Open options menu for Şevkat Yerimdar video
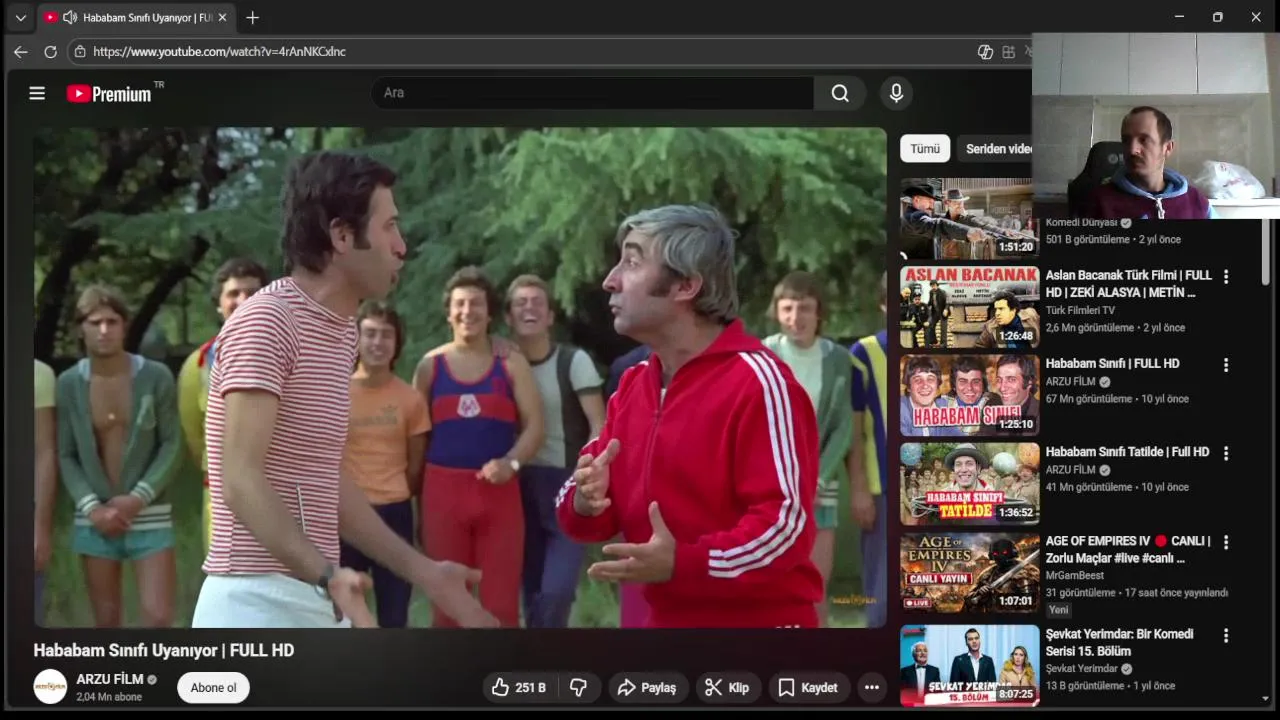 pyautogui.click(x=1225, y=635)
